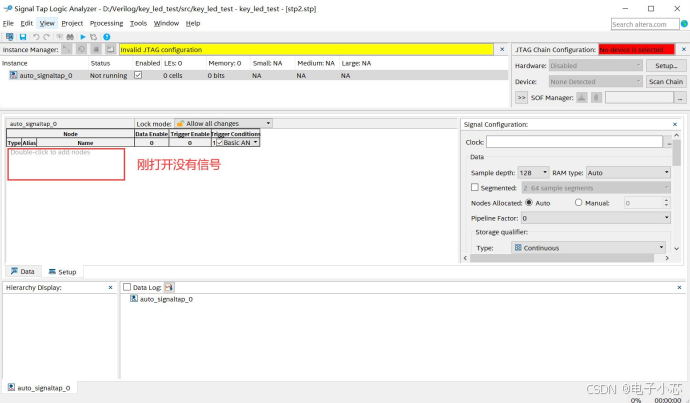Close the JTAG Chain Configuration panel
Screen dimensions: 690x403
coord(683,49)
